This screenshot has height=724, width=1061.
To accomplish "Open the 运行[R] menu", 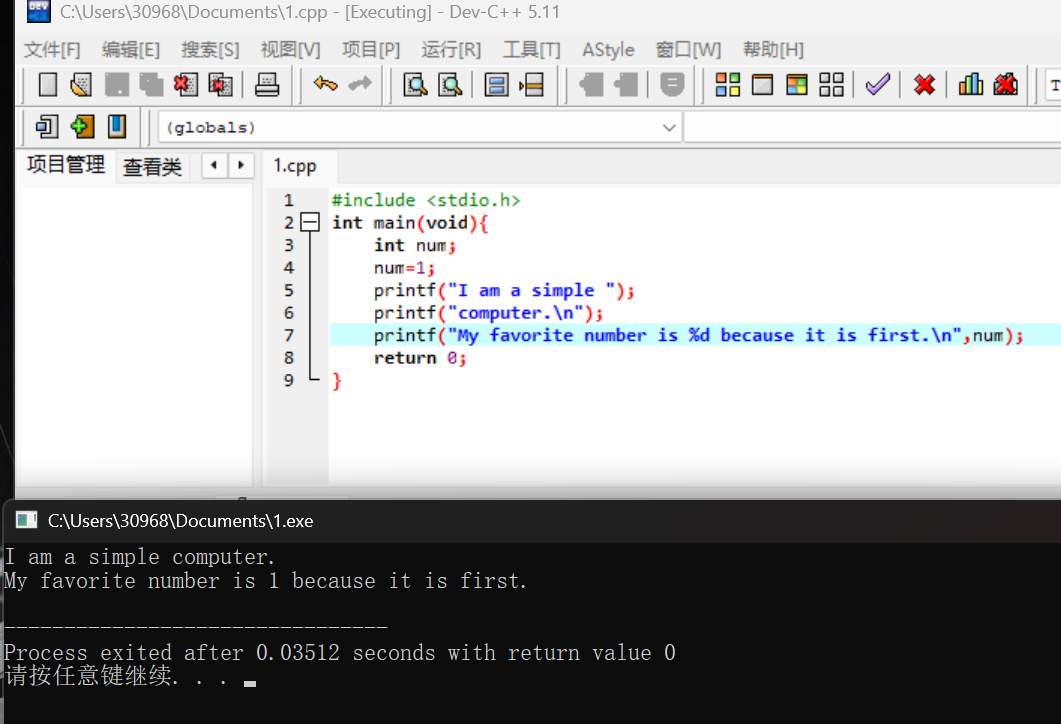I will tap(451, 50).
